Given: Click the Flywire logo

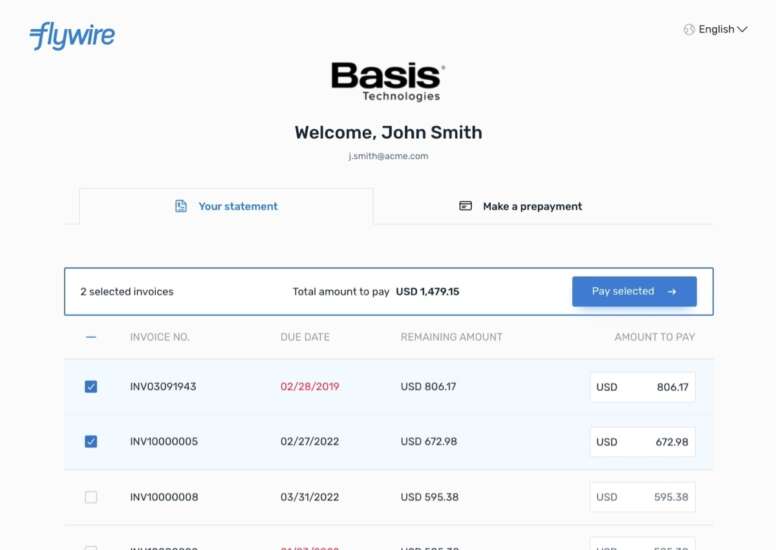Looking at the screenshot, I should [72, 36].
